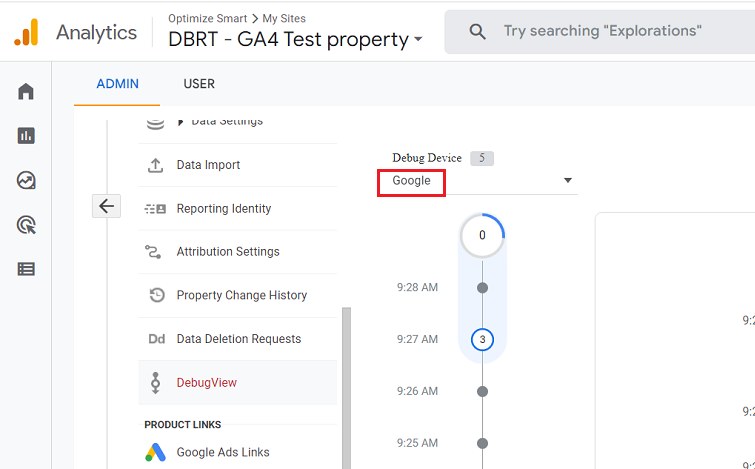
Task: Click the back arrow button
Action: 106,206
